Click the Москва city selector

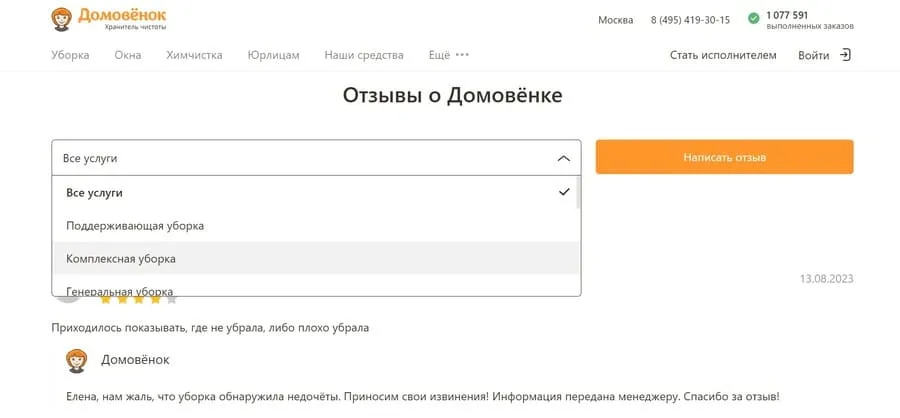(615, 20)
